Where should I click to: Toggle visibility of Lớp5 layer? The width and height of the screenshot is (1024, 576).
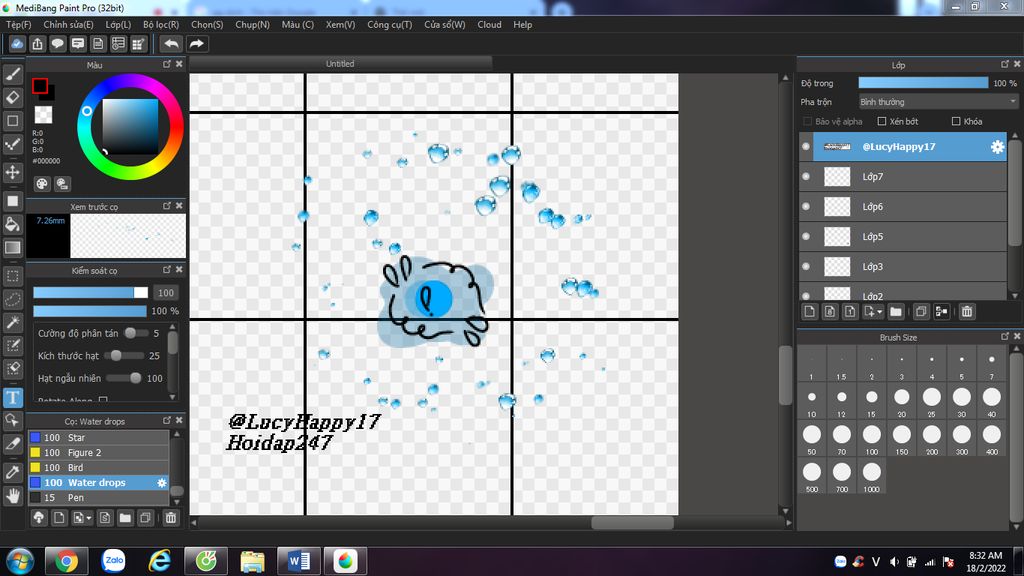[806, 236]
